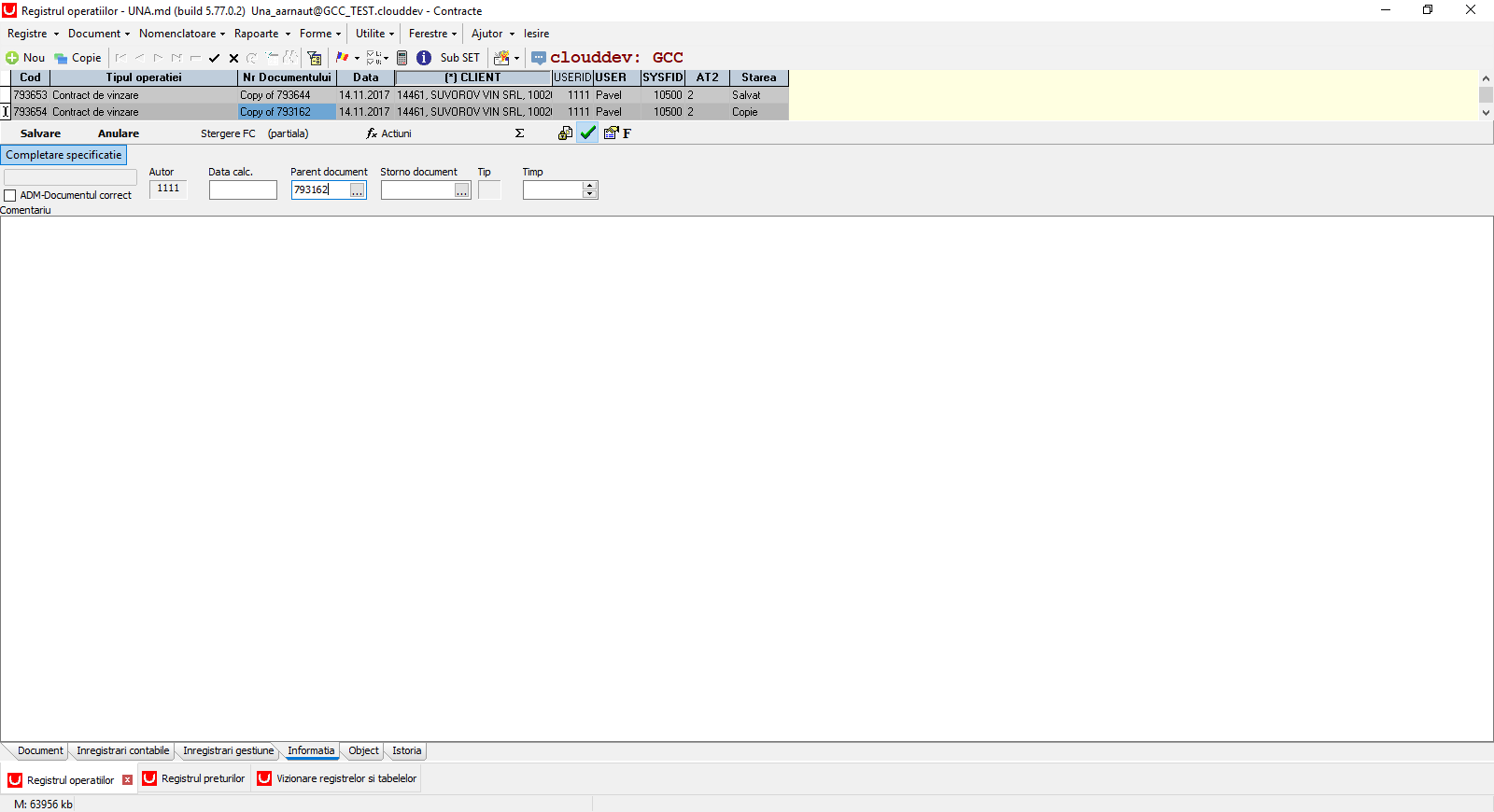Tick ADM-Documentul corect checkbox
Image resolution: width=1494 pixels, height=812 pixels.
[10, 196]
